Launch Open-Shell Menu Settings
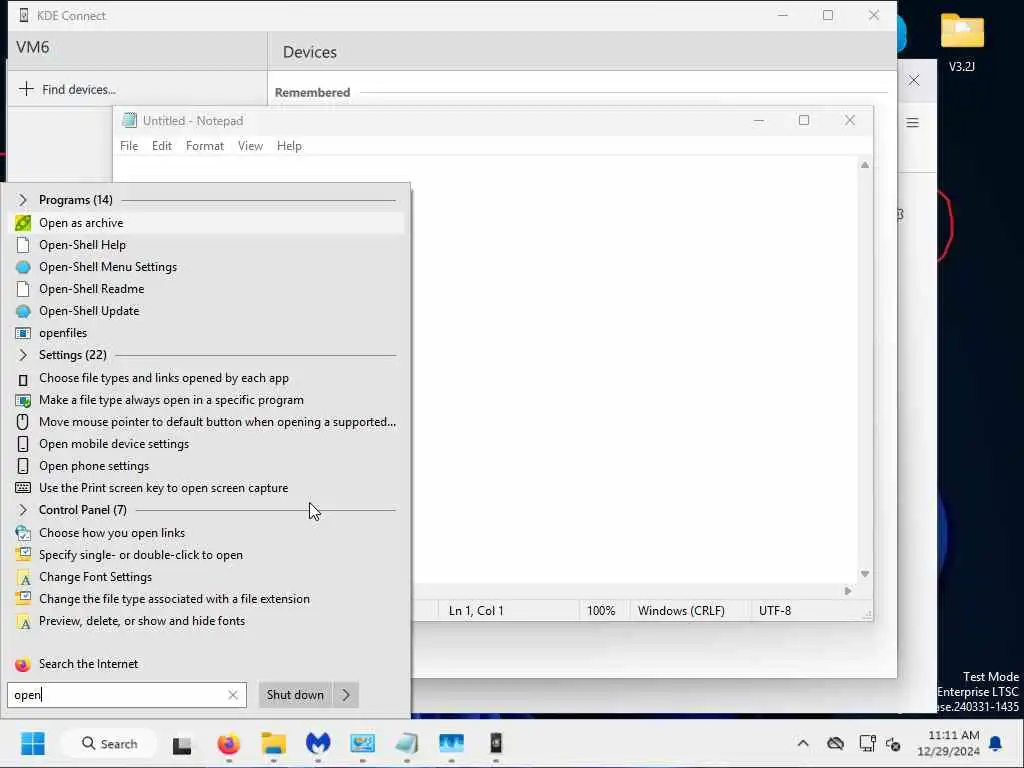 [x=208, y=267]
